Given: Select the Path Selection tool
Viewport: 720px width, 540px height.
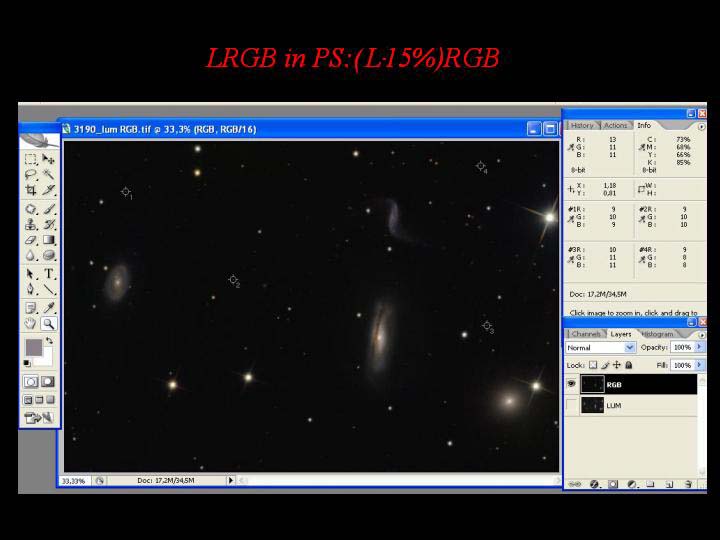Looking at the screenshot, I should 31,274.
